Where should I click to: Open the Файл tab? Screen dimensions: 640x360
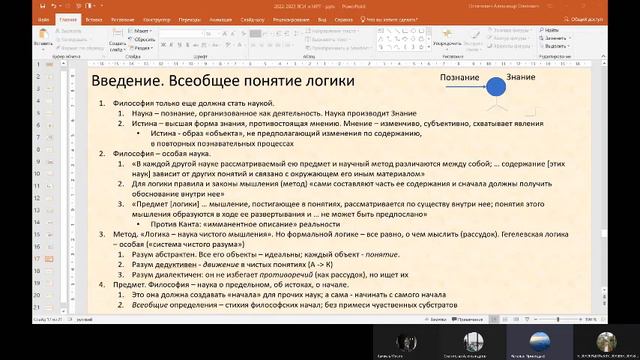pos(43,20)
